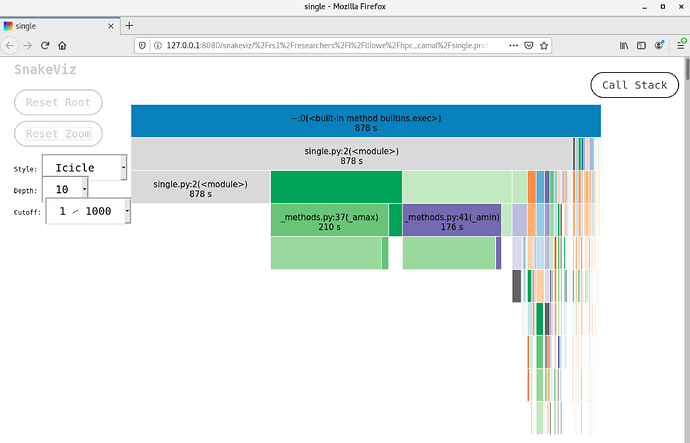
Task: Select the blue builtins.exec block
Action: point(365,121)
